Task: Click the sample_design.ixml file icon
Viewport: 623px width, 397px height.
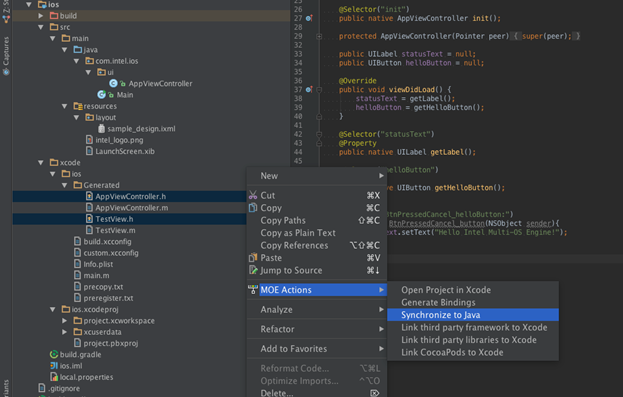Action: 101,128
